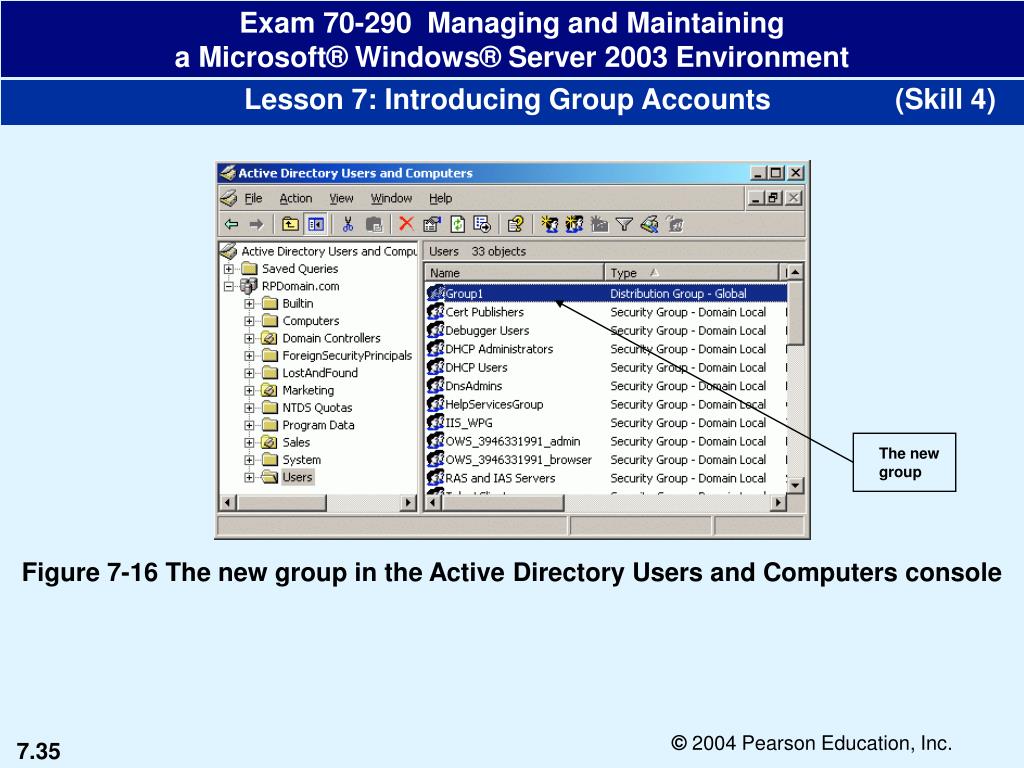Expand the NTDS Quotas node

point(249,408)
